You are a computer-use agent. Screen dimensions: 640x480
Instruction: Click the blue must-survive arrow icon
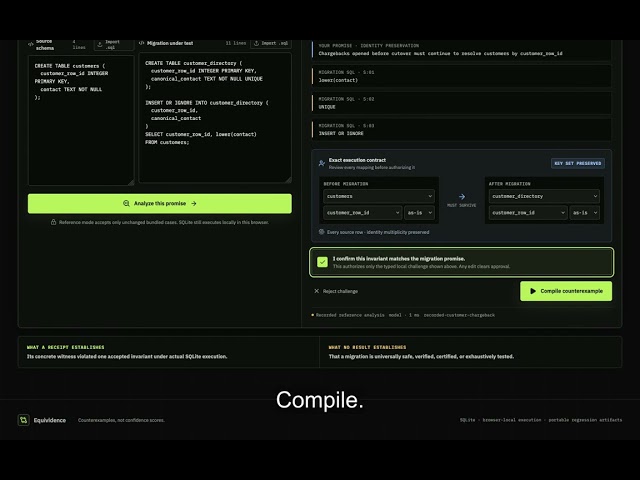coord(462,196)
